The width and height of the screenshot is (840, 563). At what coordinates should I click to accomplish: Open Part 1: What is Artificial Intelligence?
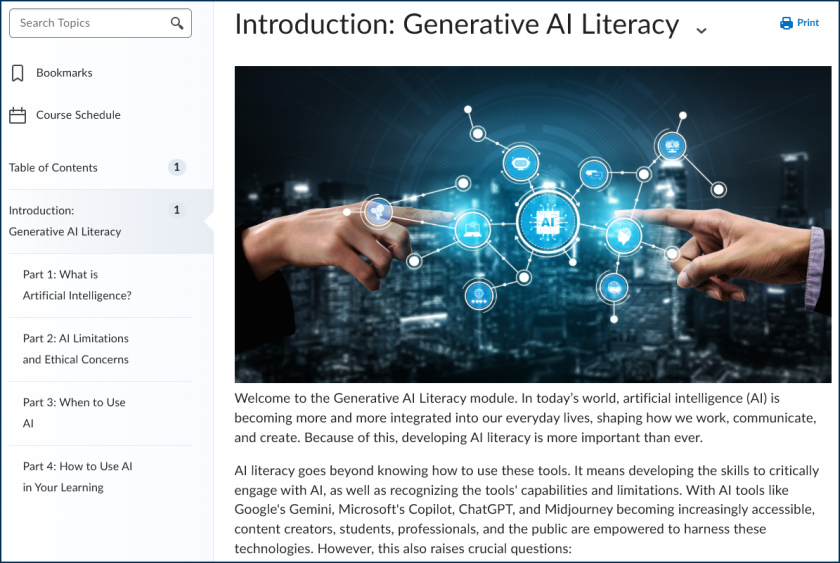(77, 285)
